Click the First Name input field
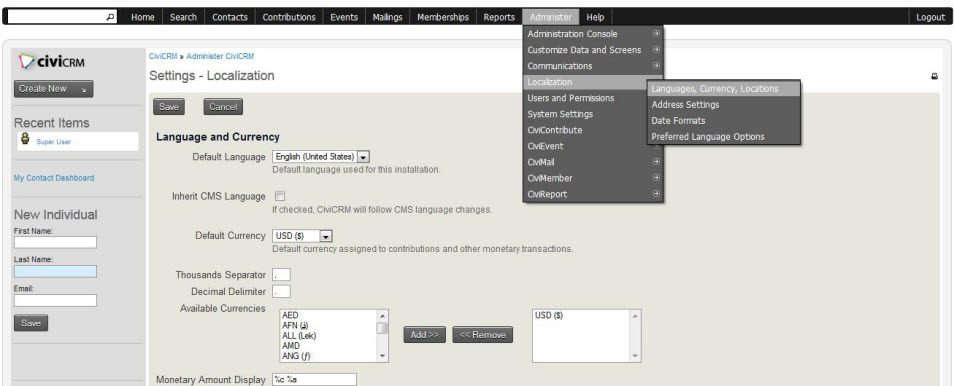 55,242
